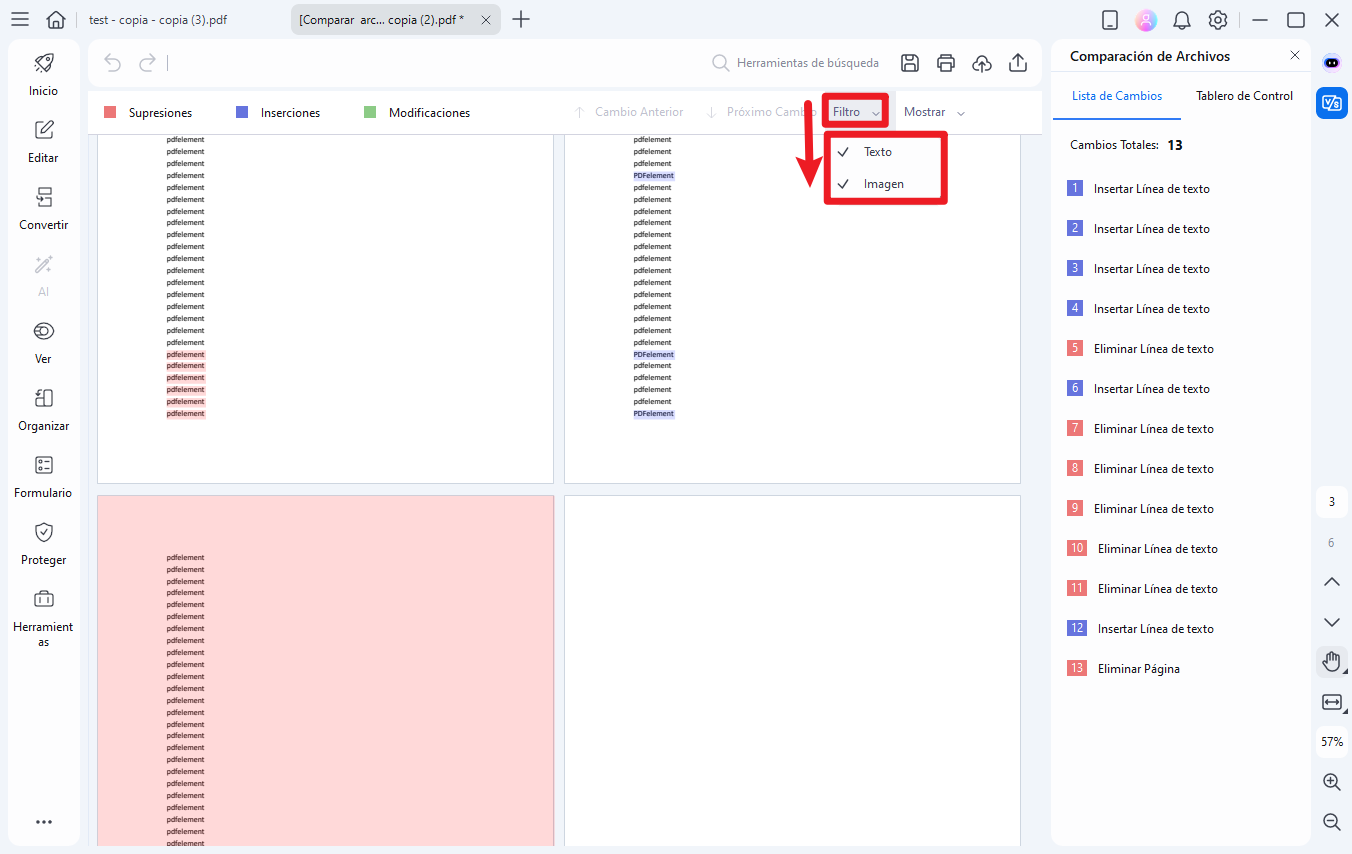Switch to the Tablero de Control tab

[1243, 95]
